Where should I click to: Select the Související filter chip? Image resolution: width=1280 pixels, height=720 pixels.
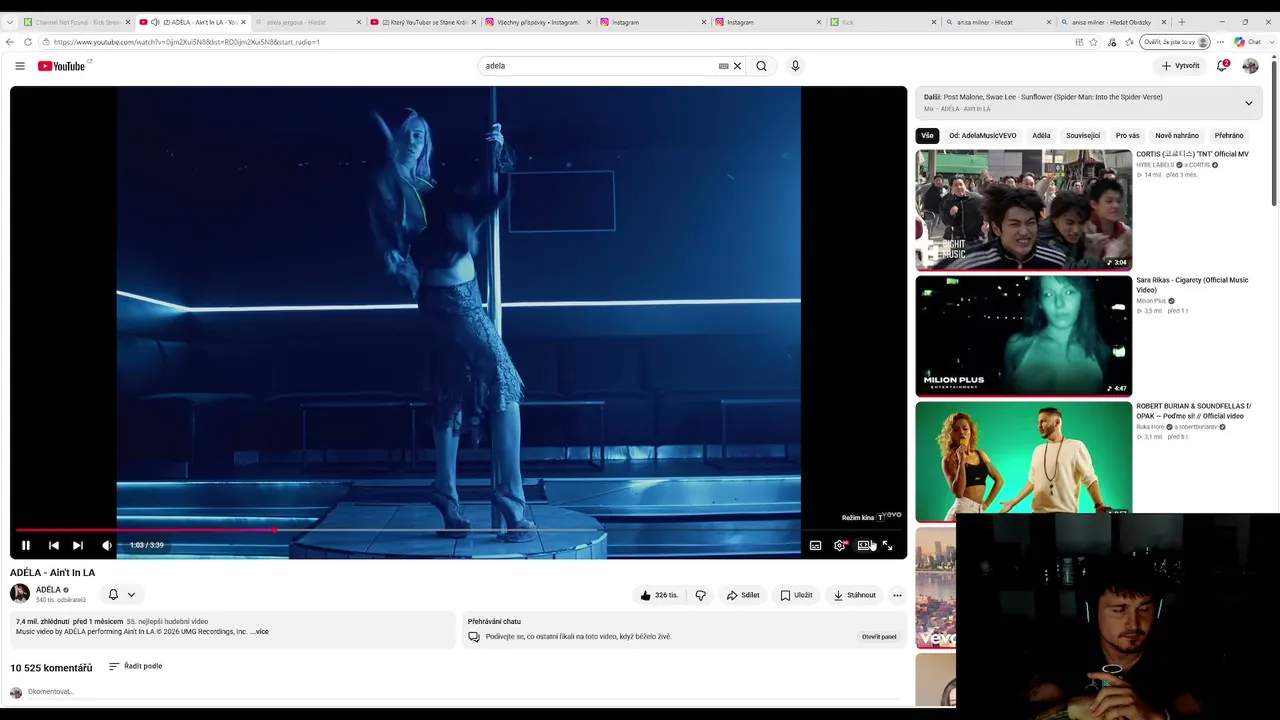point(1083,136)
